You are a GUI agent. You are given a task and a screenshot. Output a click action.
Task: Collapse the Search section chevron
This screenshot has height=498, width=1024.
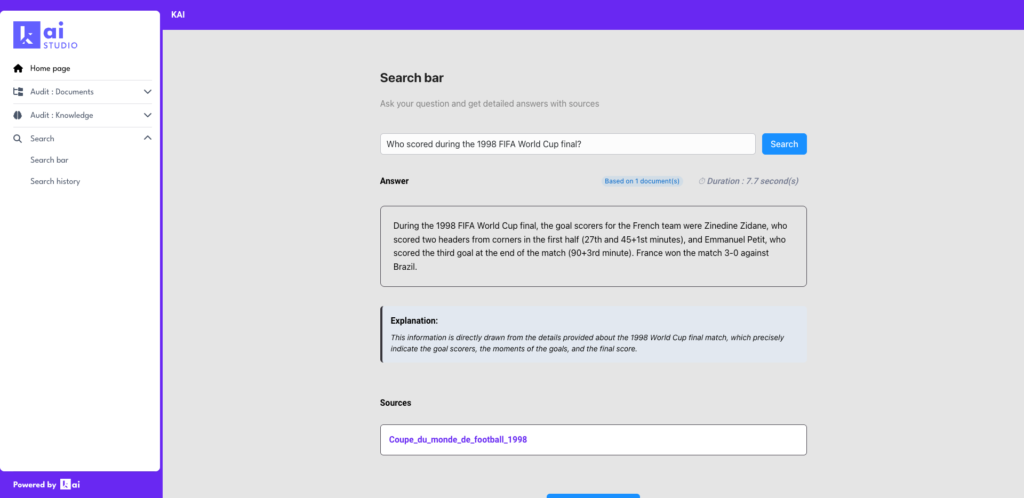click(148, 138)
